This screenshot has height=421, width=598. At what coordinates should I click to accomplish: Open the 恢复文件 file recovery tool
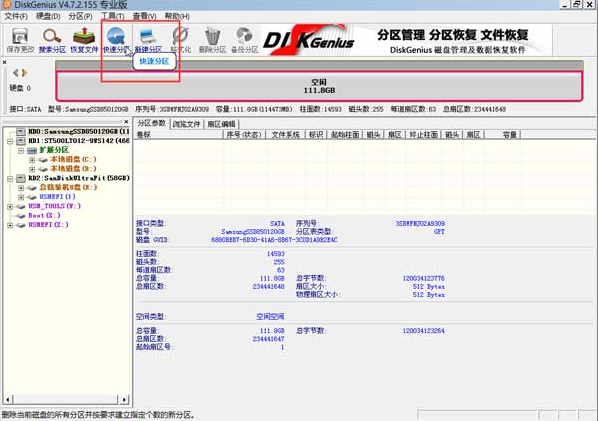84,40
